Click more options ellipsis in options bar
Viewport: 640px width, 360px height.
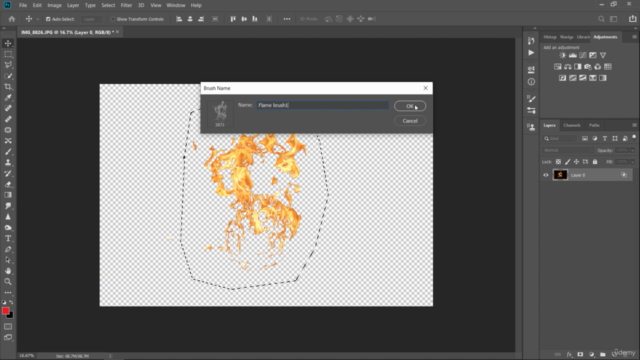(287, 19)
